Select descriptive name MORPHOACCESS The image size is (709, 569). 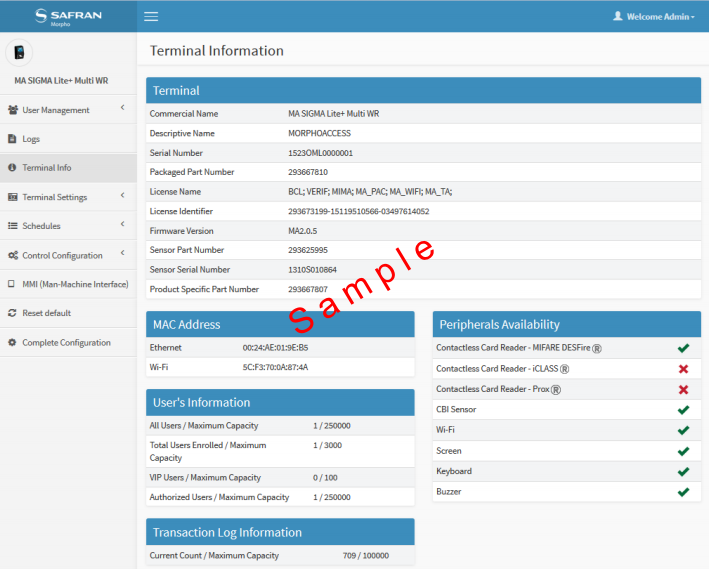[319, 133]
